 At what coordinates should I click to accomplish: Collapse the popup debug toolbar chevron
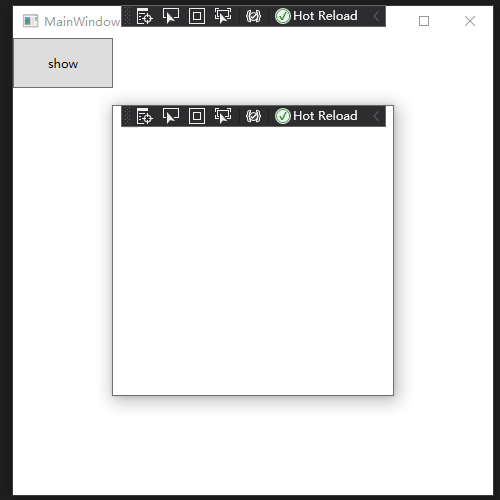click(376, 116)
